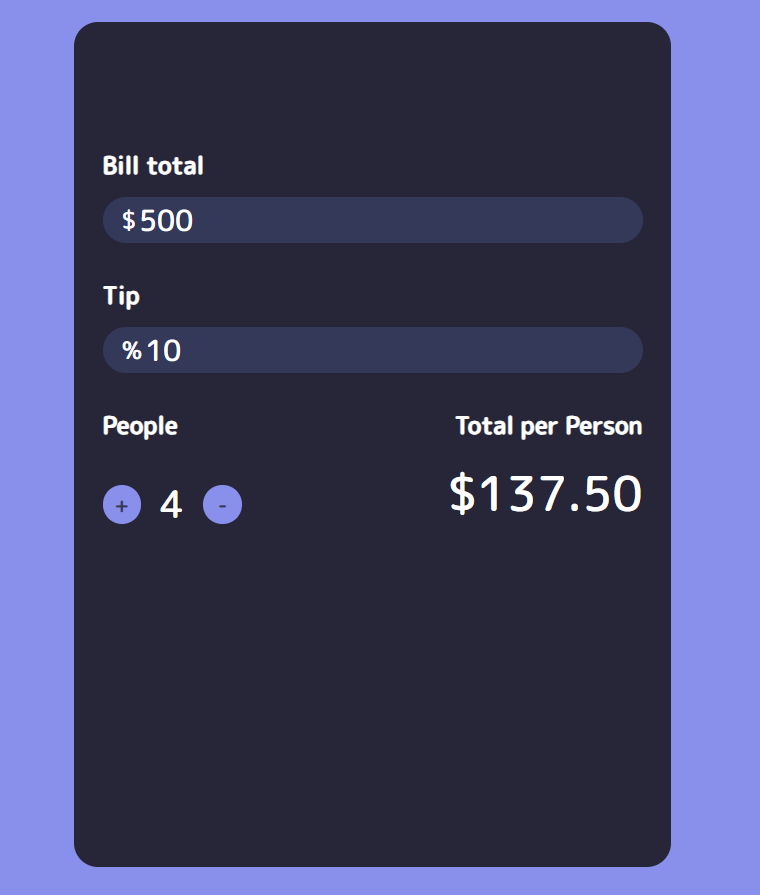760x895 pixels.
Task: Click the $137.50 total amount
Action: 545,494
